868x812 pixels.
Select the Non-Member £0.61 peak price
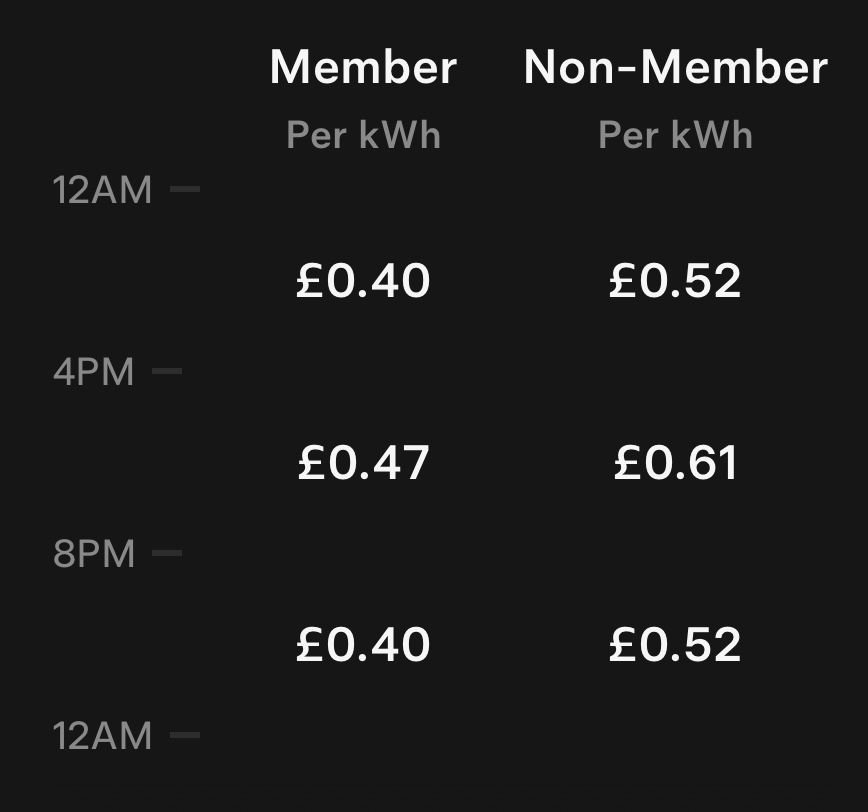point(675,464)
